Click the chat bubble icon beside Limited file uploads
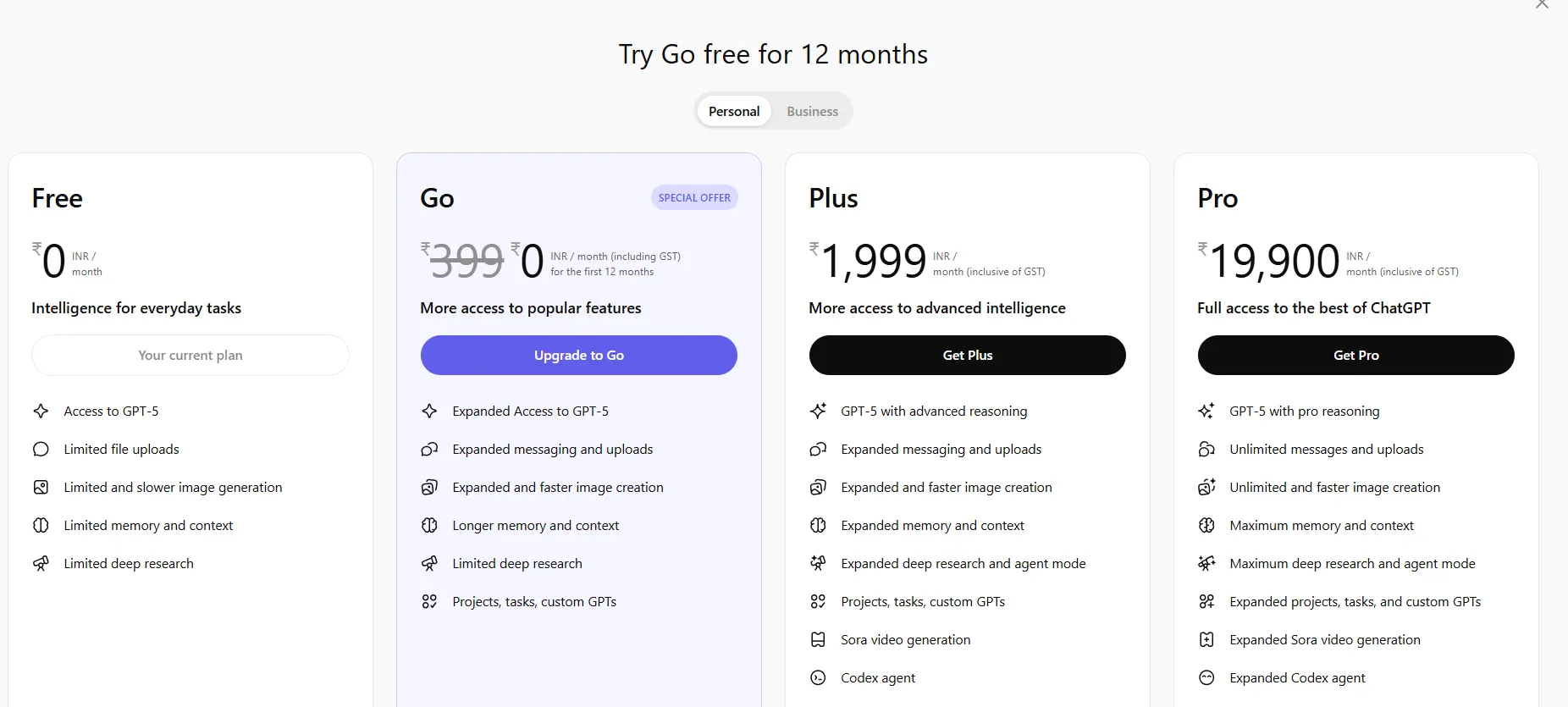Viewport: 1568px width, 707px height. point(41,450)
